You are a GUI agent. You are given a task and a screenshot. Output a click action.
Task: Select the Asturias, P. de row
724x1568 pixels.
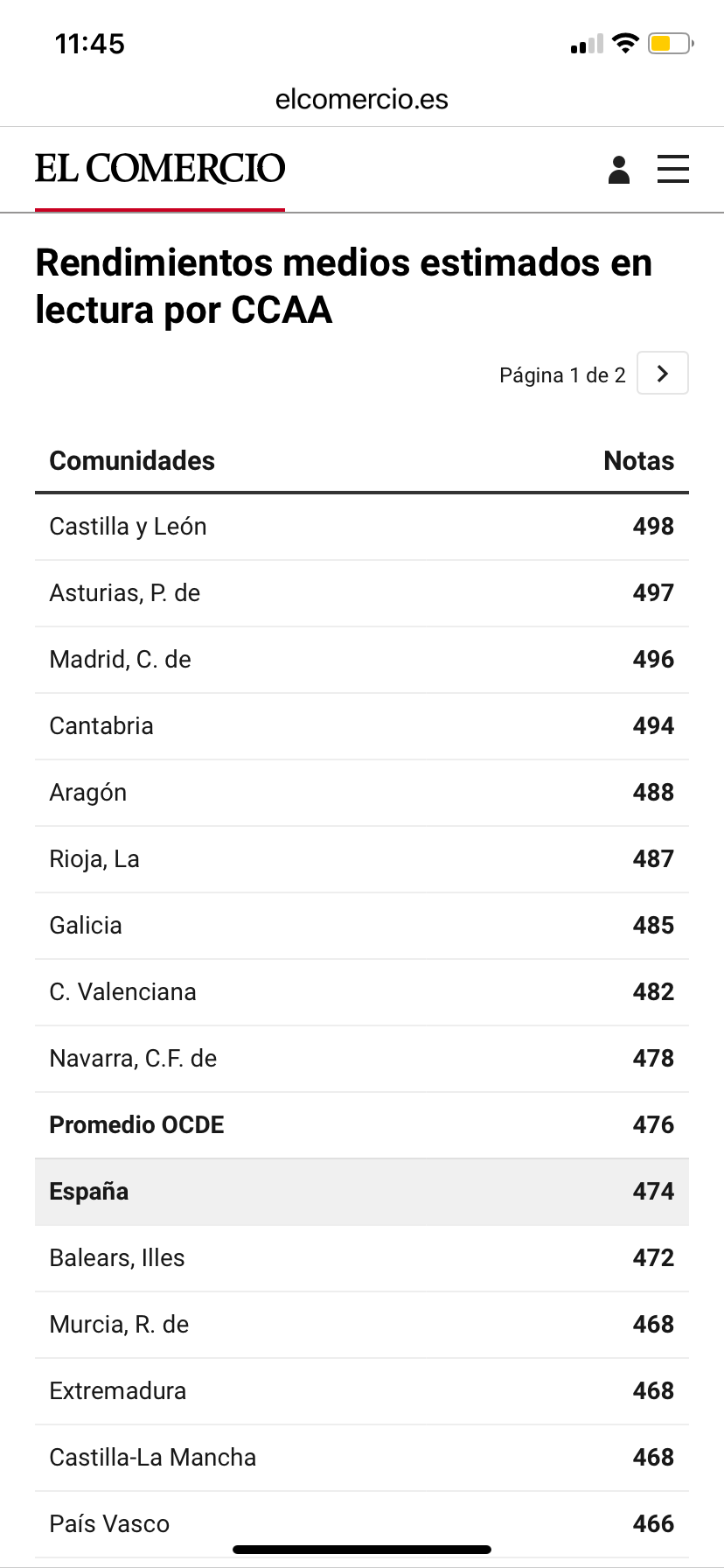[x=362, y=593]
